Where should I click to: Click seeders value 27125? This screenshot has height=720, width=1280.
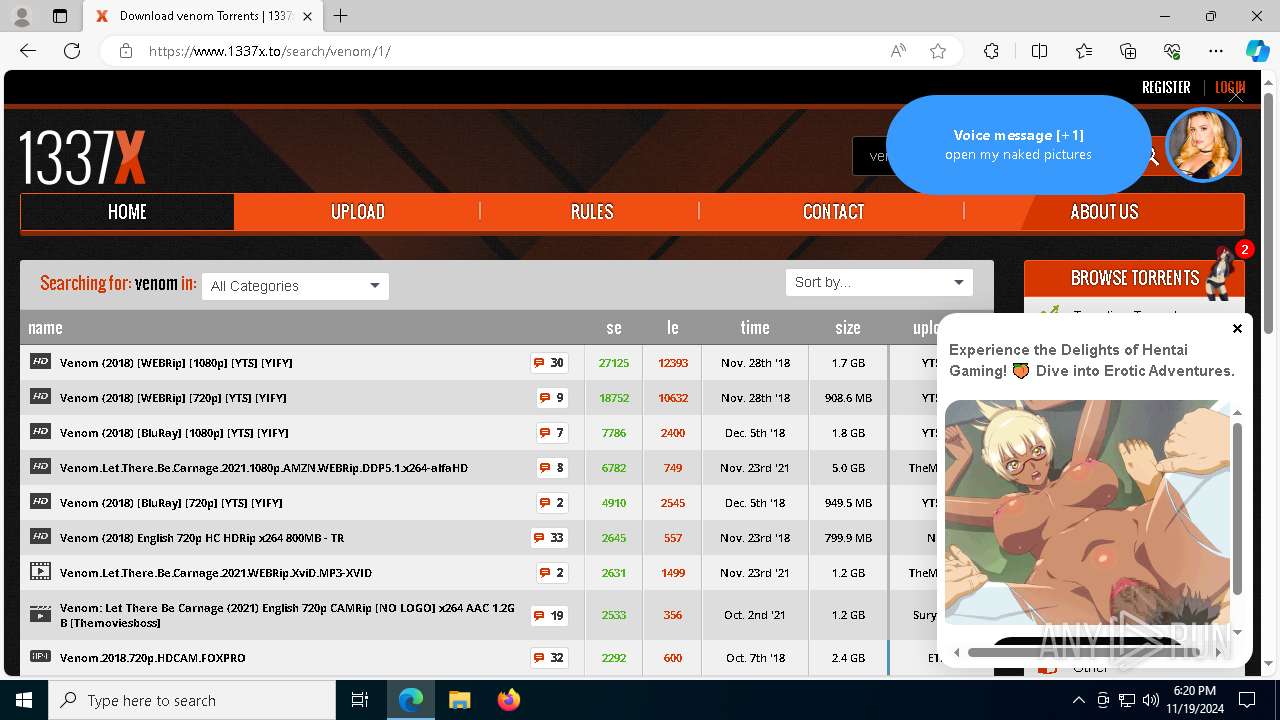(614, 363)
